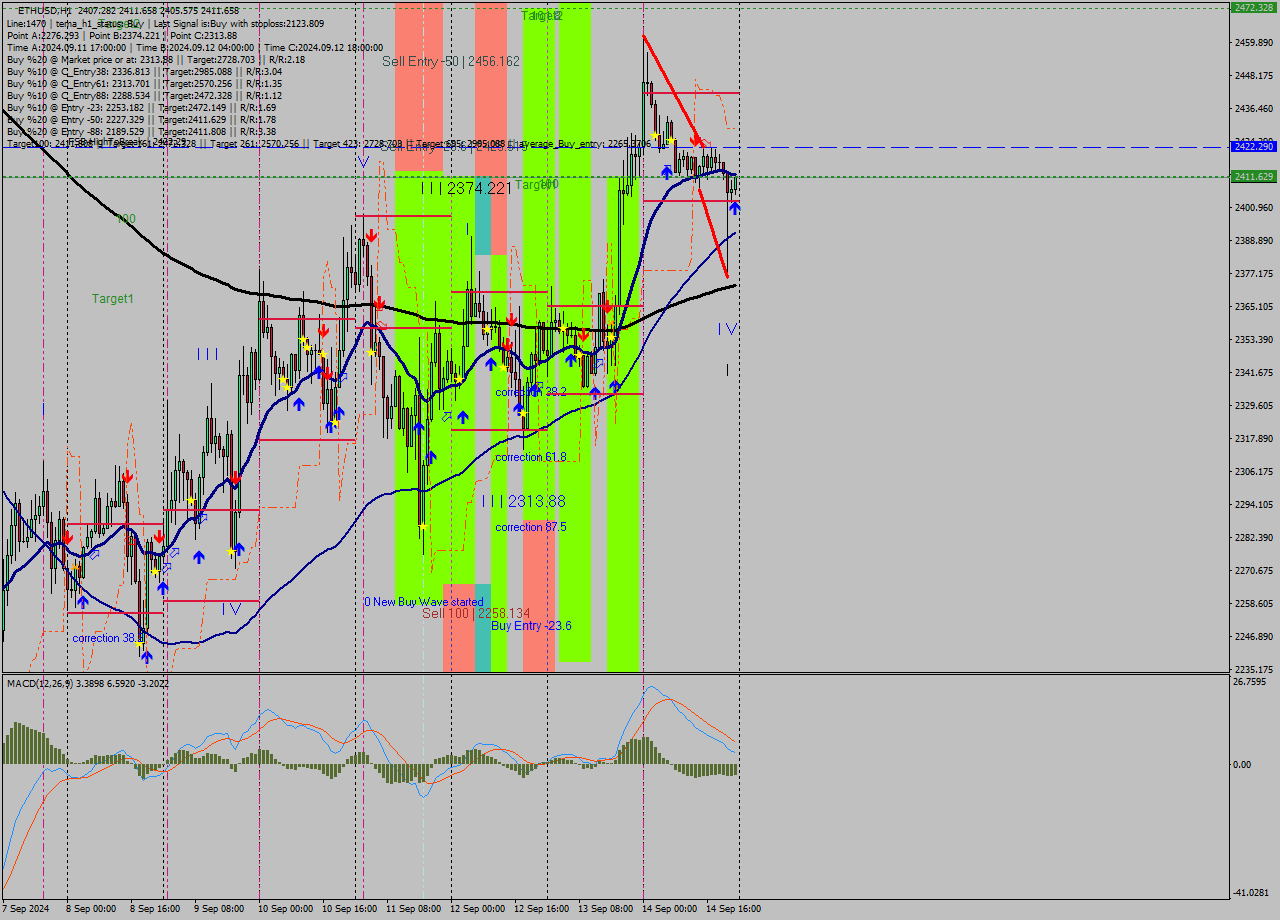Click price scale value 2317.890
The width and height of the screenshot is (1280, 920).
tap(1253, 439)
